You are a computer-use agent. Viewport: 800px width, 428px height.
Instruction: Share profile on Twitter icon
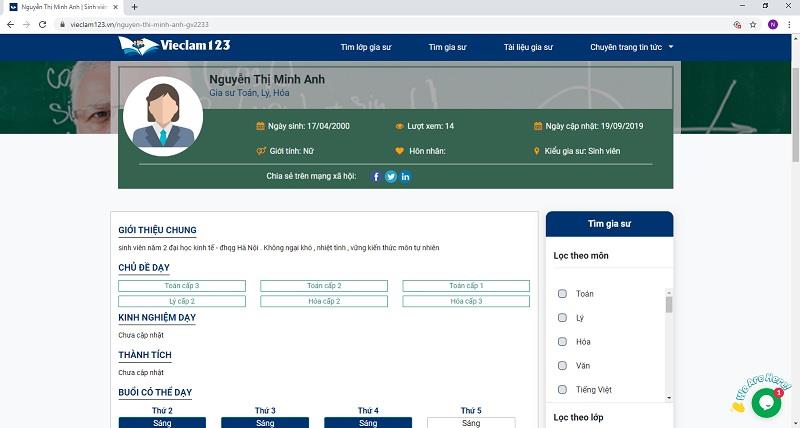point(391,177)
